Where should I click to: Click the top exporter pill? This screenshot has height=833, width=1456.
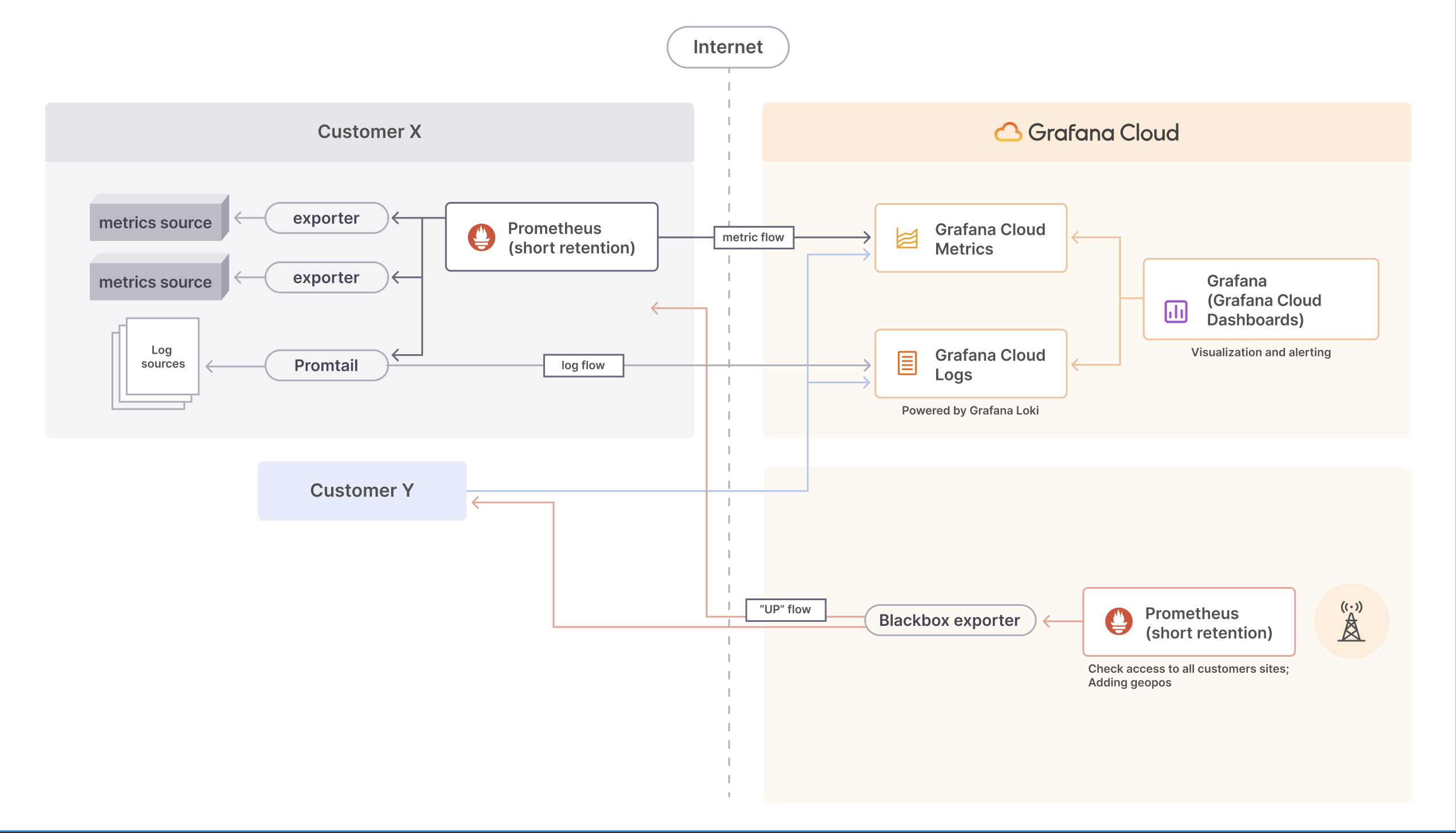pos(326,218)
